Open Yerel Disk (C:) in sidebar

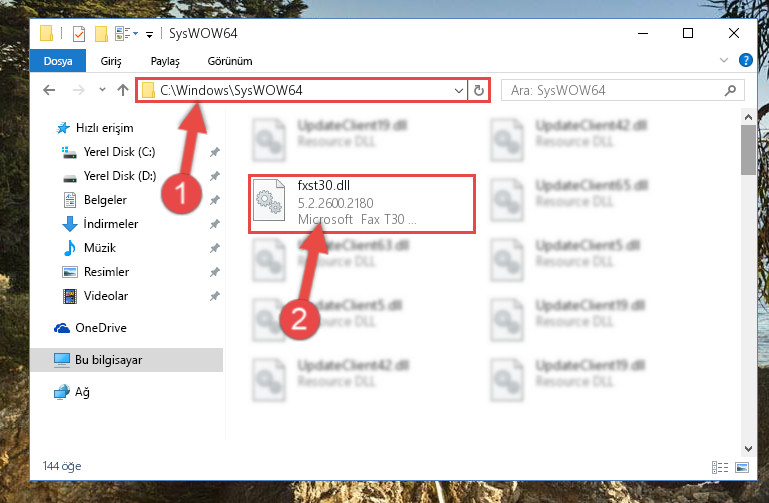[119, 152]
